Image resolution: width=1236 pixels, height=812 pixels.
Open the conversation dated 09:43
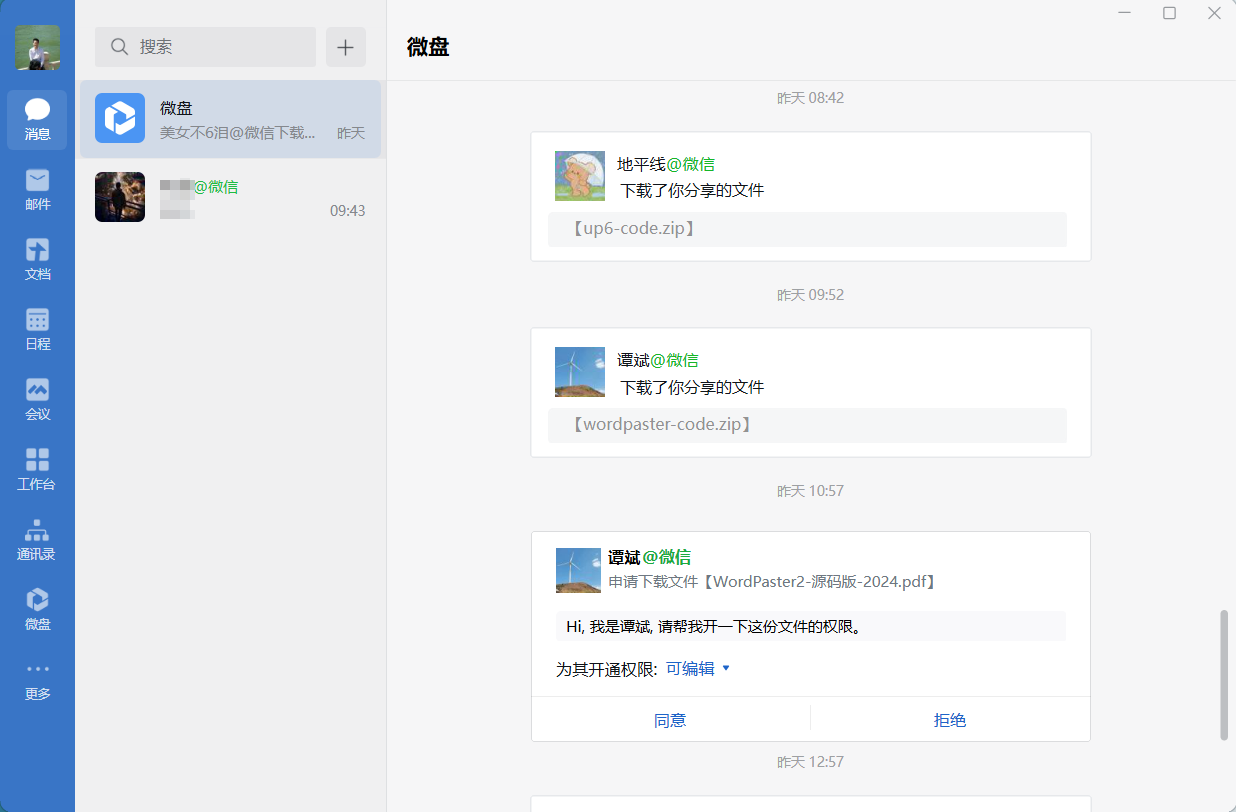(x=230, y=197)
